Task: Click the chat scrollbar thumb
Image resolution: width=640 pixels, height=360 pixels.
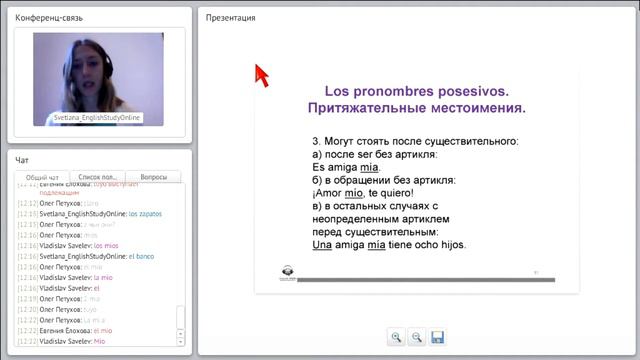Action: (180, 317)
